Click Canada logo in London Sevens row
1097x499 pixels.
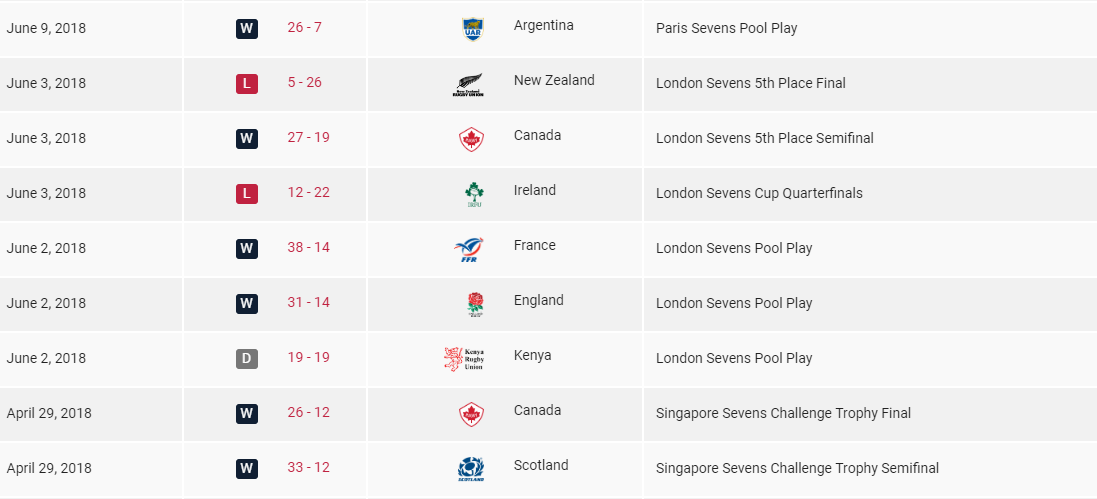pyautogui.click(x=470, y=140)
